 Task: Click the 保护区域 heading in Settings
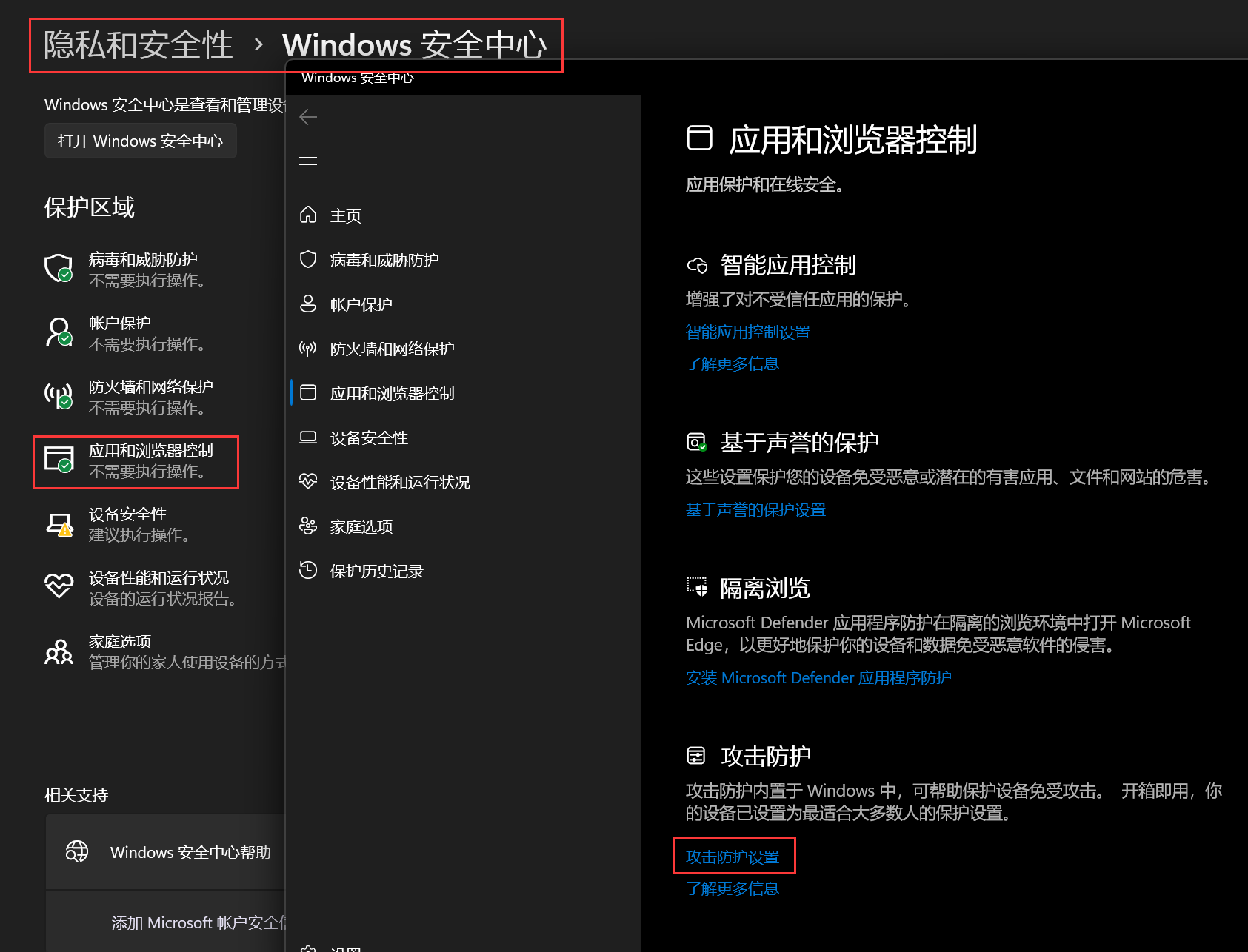pyautogui.click(x=89, y=207)
